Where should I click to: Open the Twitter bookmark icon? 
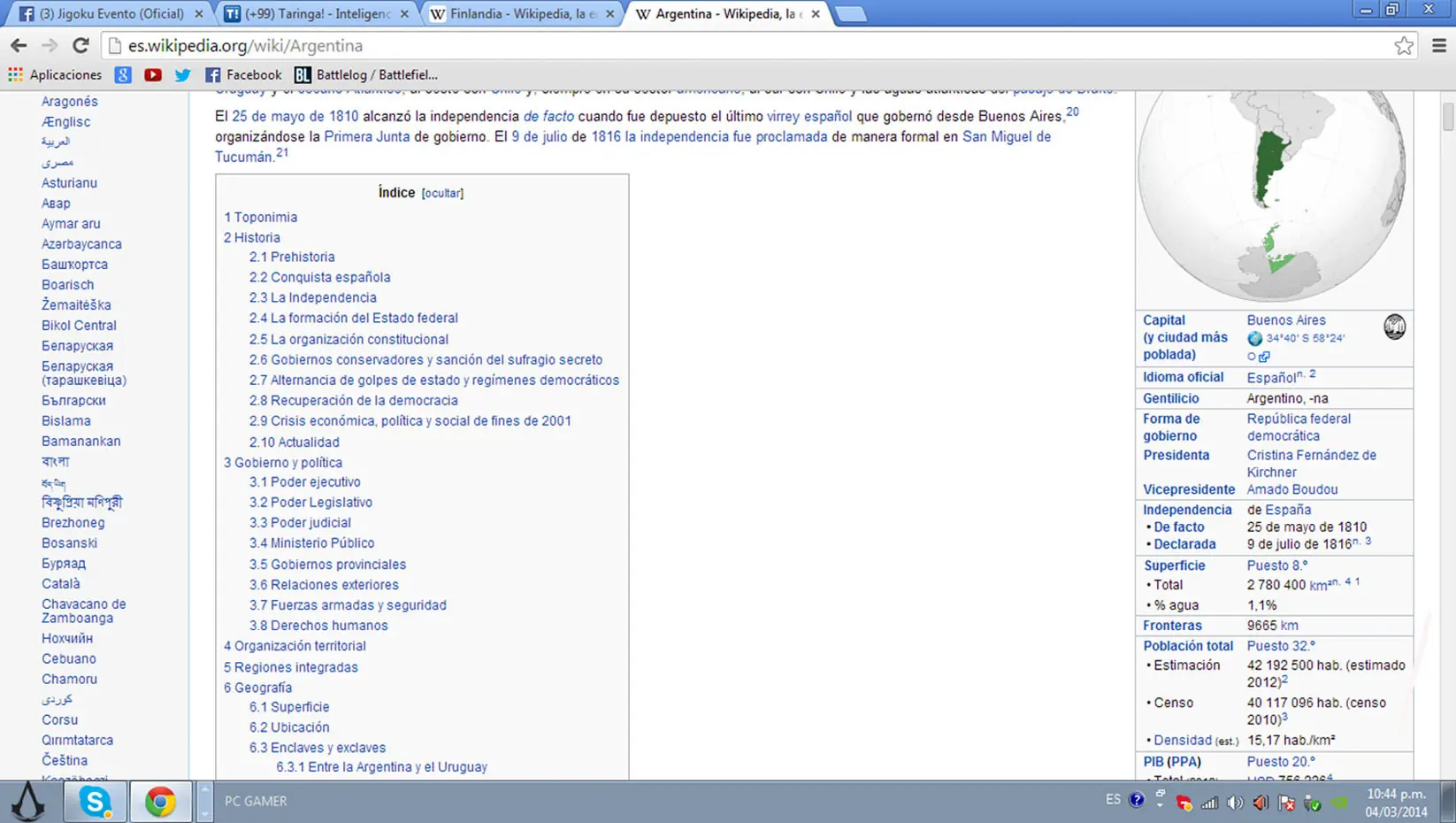[183, 75]
